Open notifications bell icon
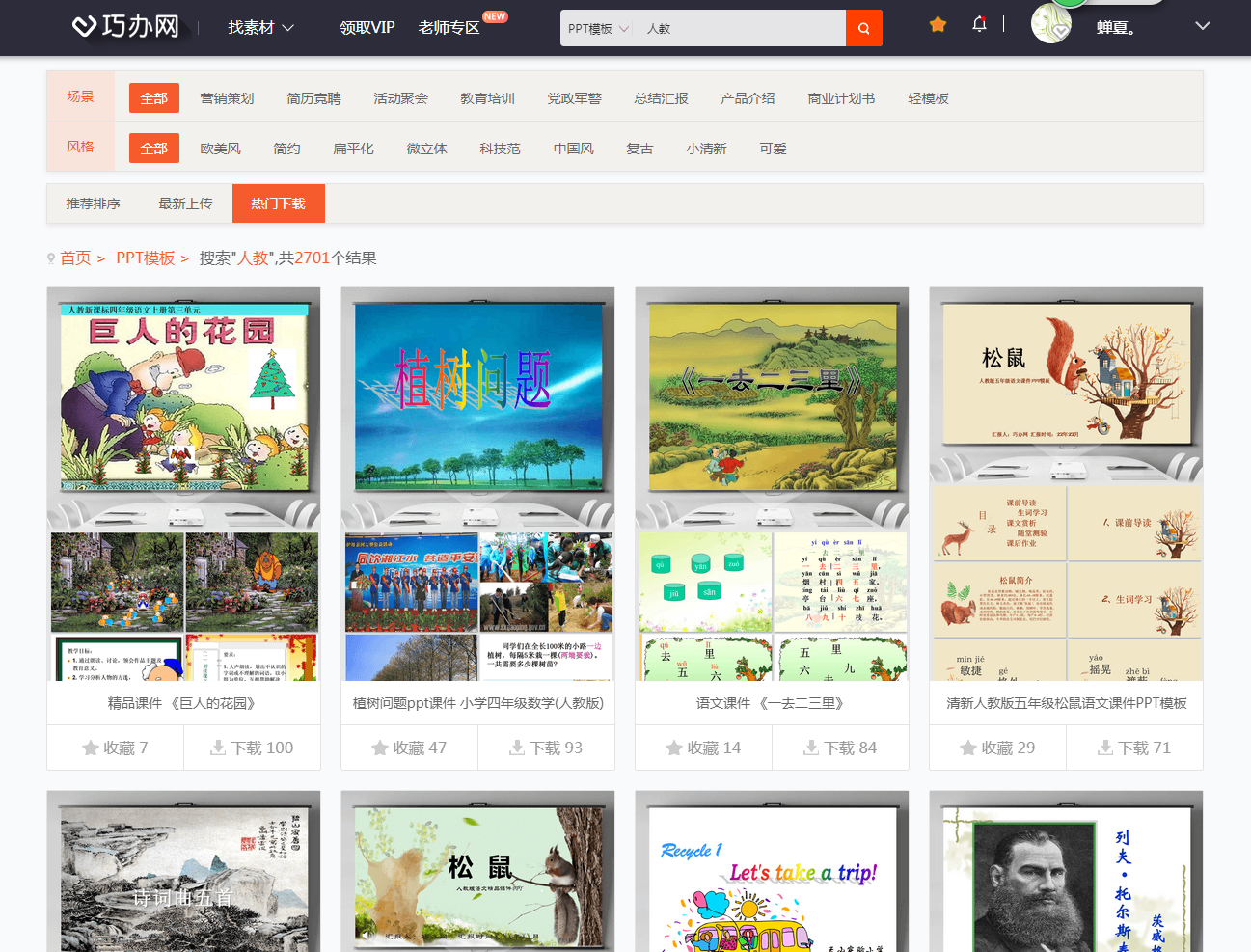This screenshot has height=952, width=1251. click(x=979, y=24)
